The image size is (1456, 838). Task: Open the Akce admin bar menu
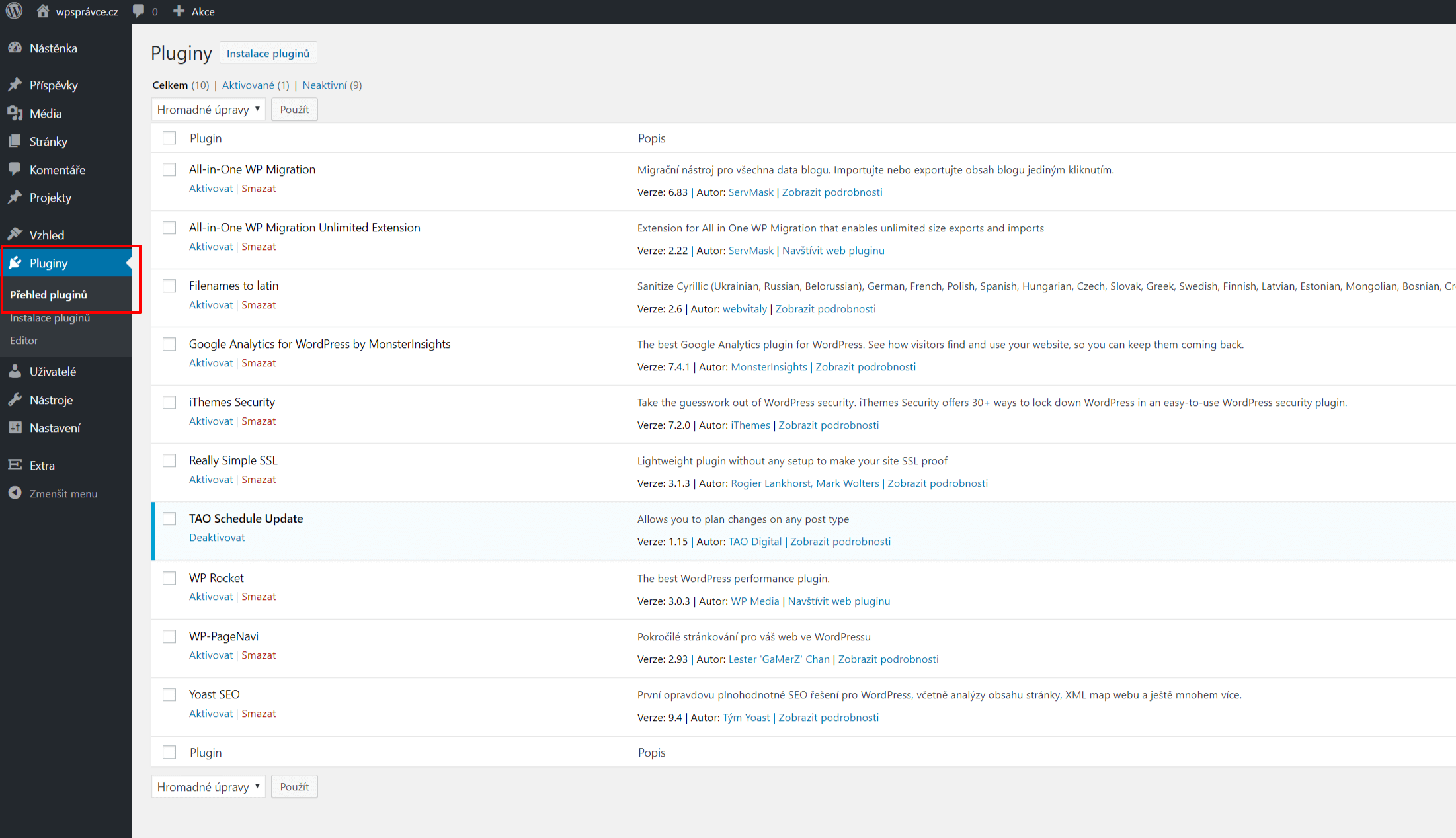click(194, 11)
